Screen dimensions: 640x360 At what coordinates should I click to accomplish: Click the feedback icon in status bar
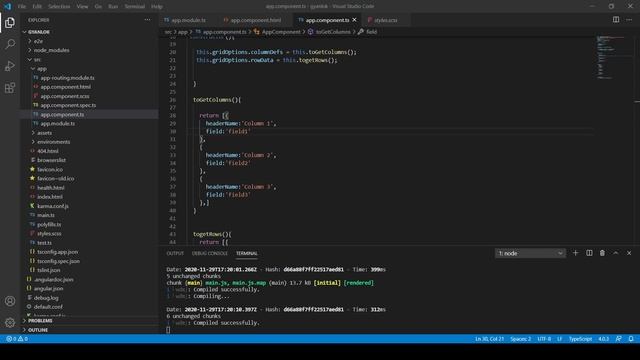(618, 339)
